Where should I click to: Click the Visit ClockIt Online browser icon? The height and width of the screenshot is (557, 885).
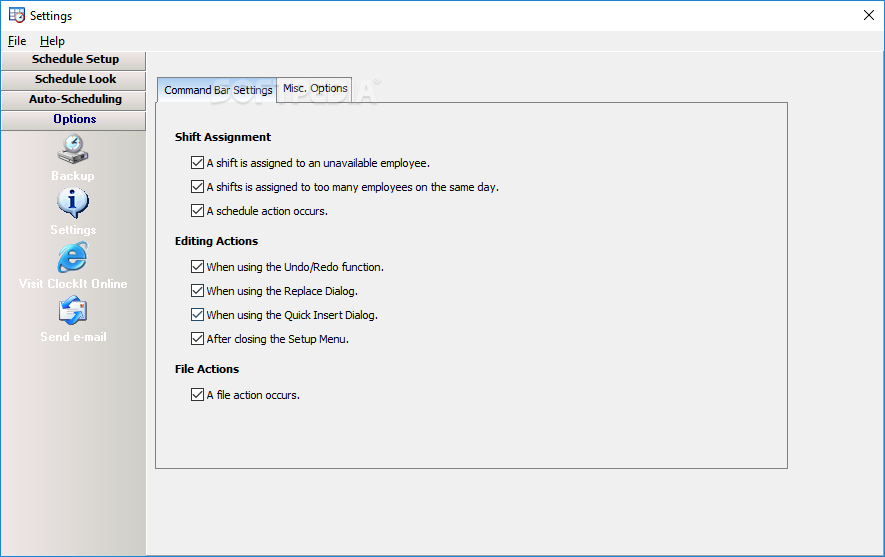(73, 257)
